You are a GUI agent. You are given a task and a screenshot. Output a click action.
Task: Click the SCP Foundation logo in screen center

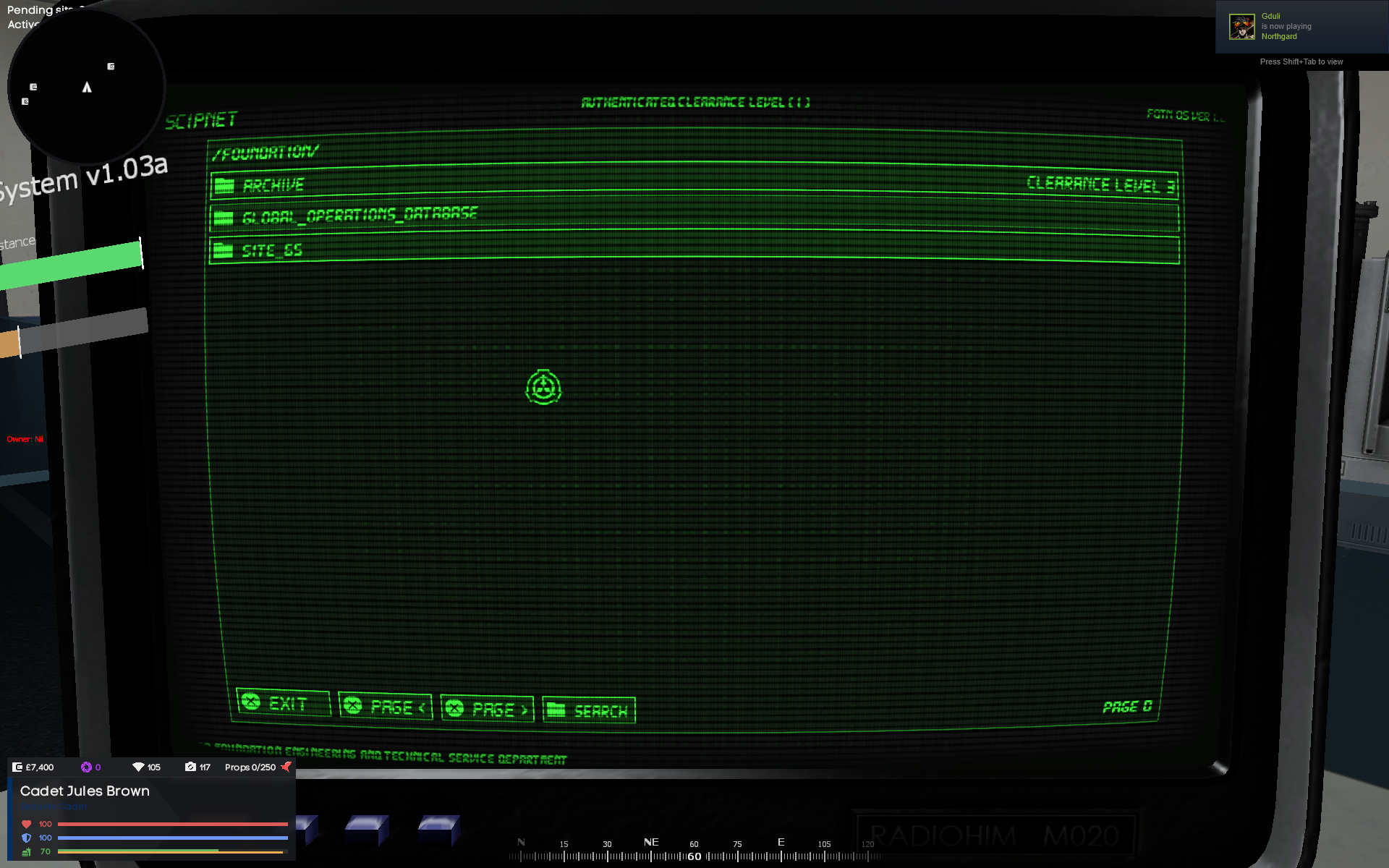pos(543,388)
